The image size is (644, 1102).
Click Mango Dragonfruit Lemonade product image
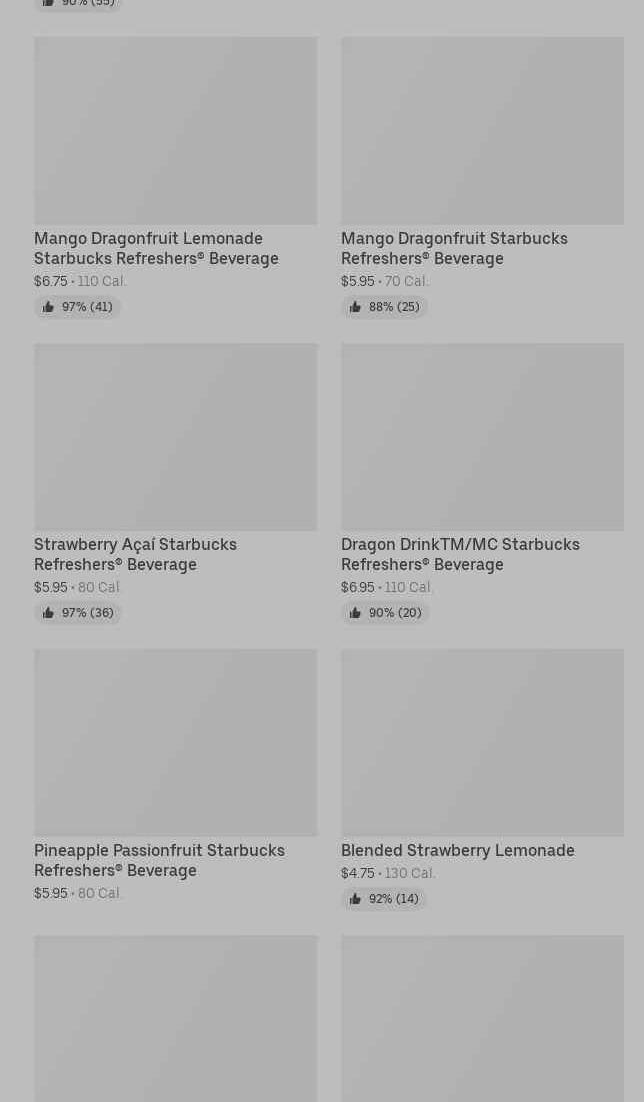[175, 130]
